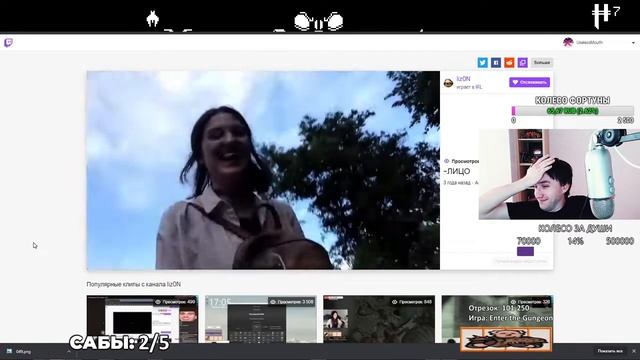Expand the UselessMouth account dropdown arrow
The width and height of the screenshot is (640, 360).
point(633,42)
